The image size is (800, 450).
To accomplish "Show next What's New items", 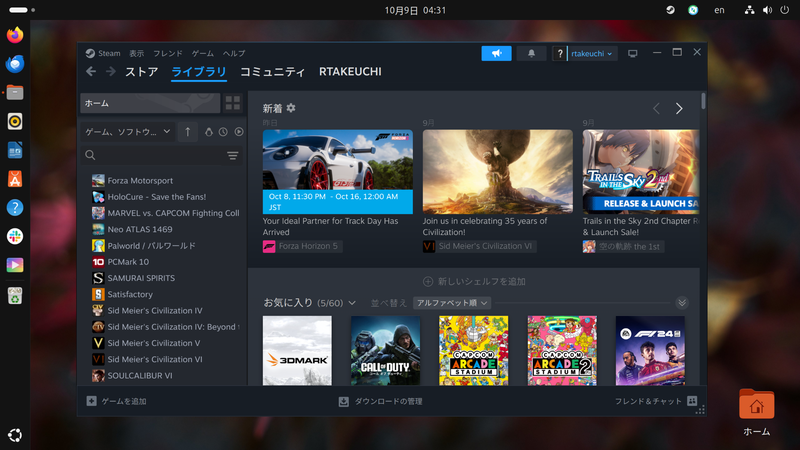I will click(679, 108).
